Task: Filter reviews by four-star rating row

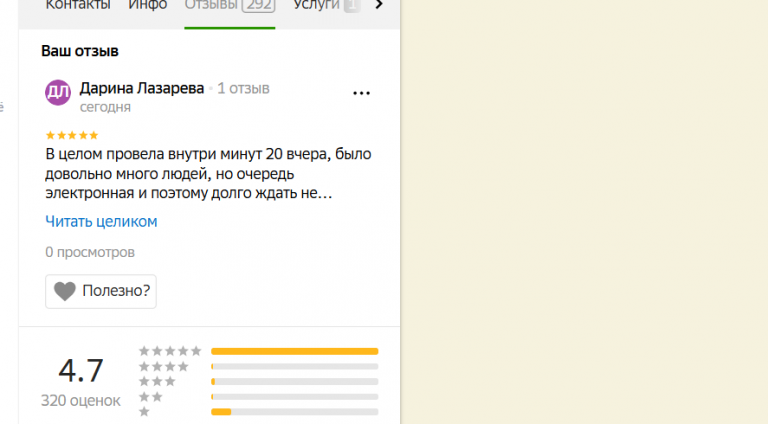Action: (x=259, y=366)
